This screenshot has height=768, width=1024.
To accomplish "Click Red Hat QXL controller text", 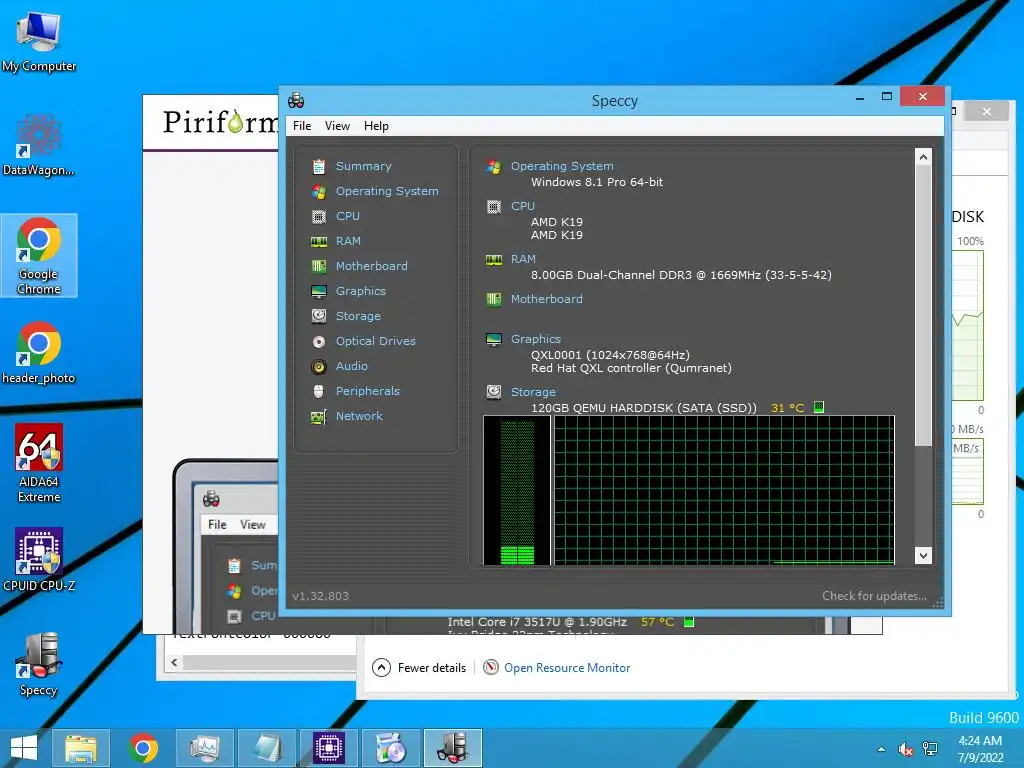I will 631,368.
